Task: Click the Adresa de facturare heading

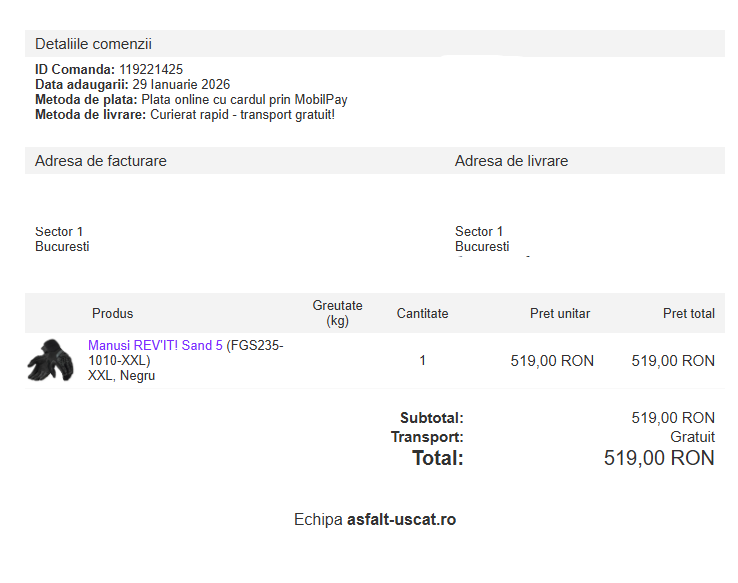Action: click(101, 161)
